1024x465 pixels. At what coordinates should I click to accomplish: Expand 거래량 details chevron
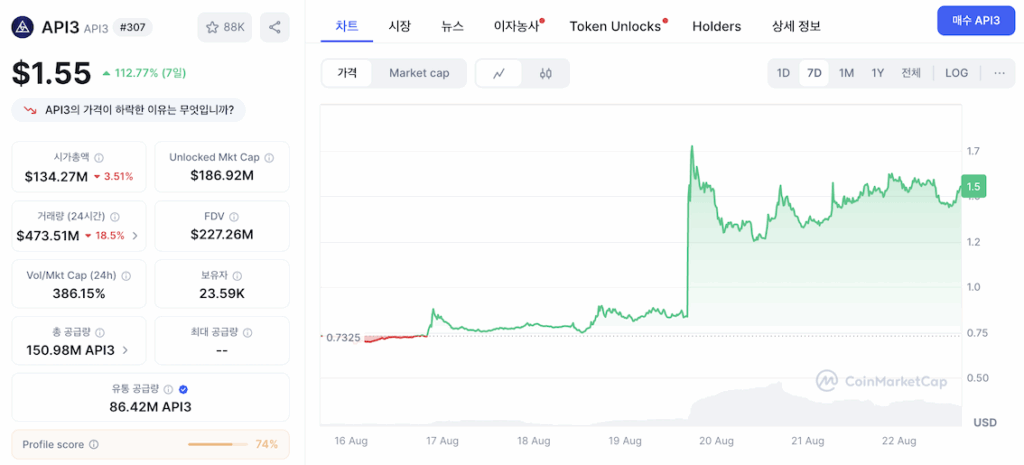click(x=135, y=236)
